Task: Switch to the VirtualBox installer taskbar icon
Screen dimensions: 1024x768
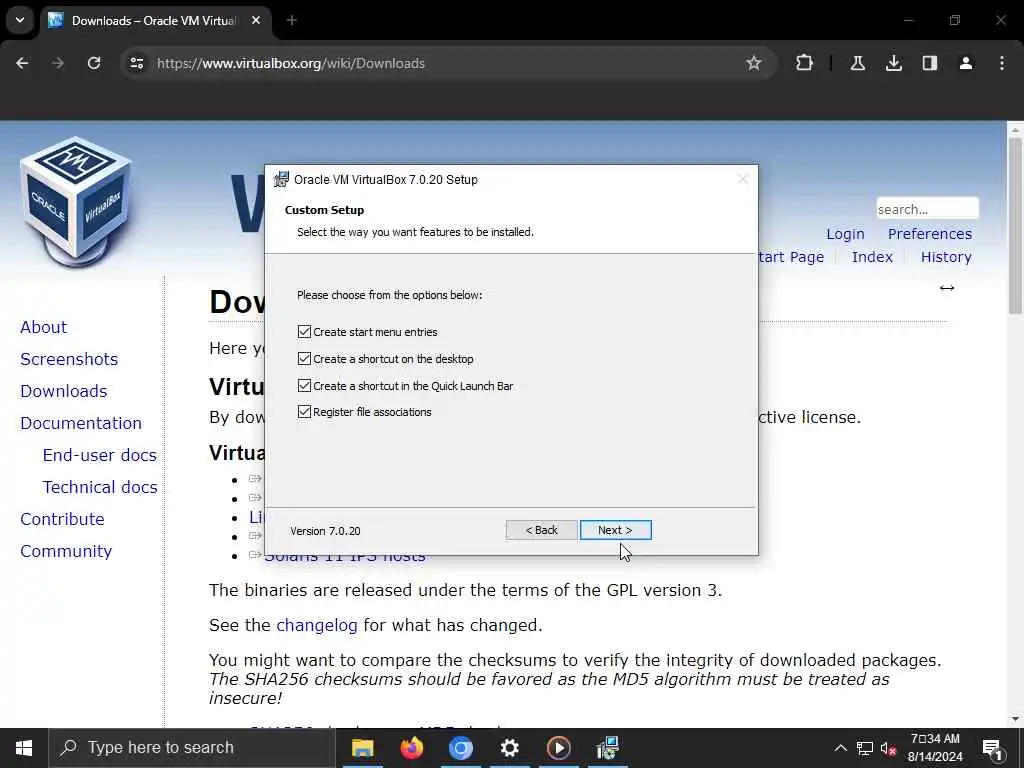Action: [607, 748]
